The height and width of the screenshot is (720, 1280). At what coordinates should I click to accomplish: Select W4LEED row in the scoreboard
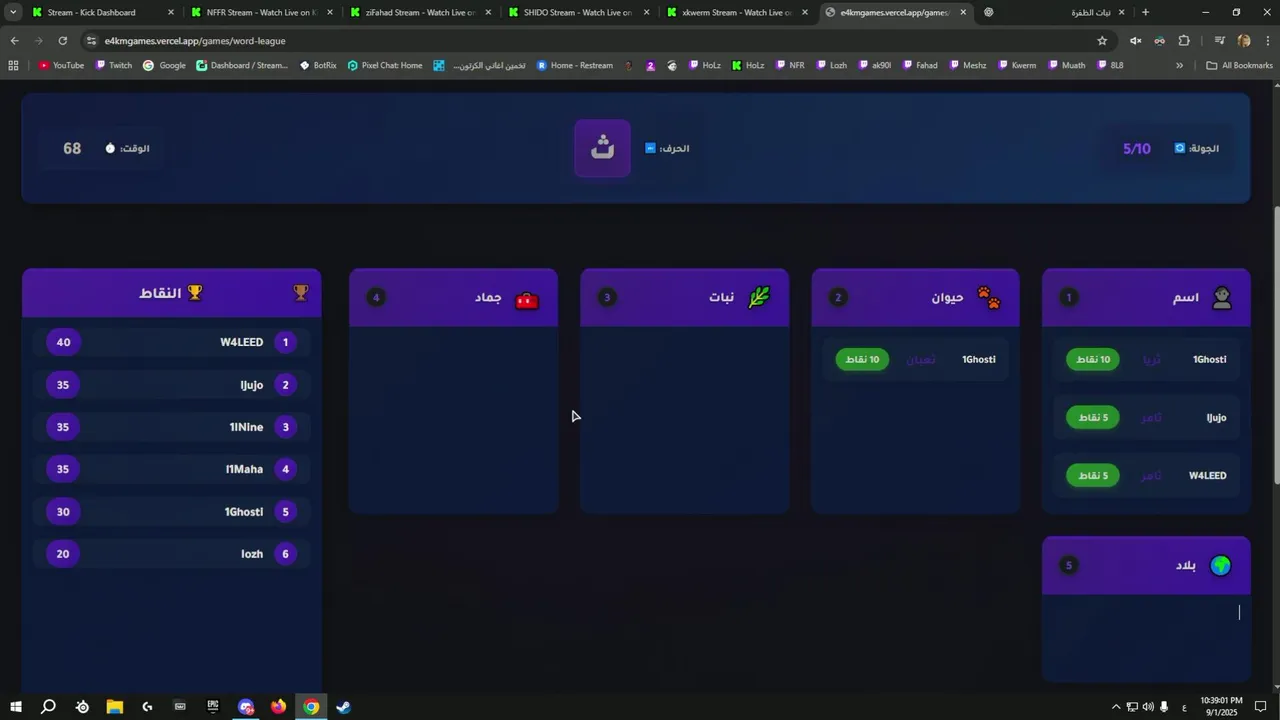click(171, 343)
